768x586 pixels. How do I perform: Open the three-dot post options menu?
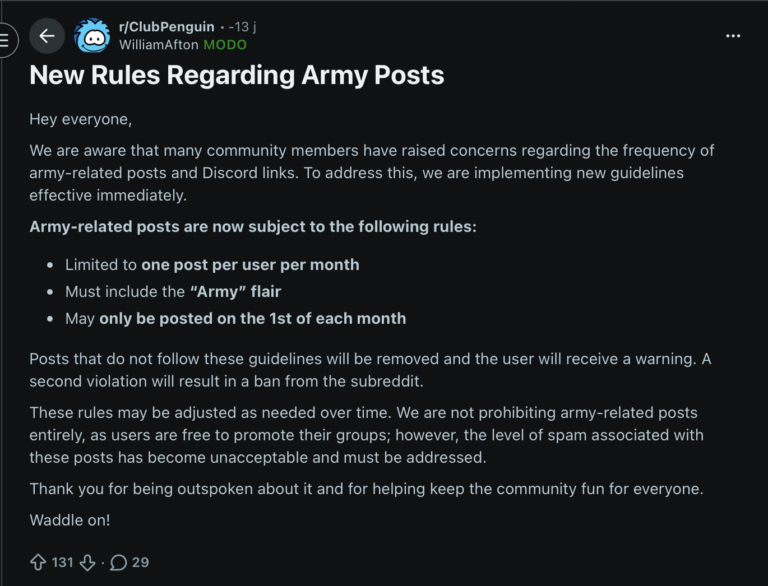(x=733, y=36)
